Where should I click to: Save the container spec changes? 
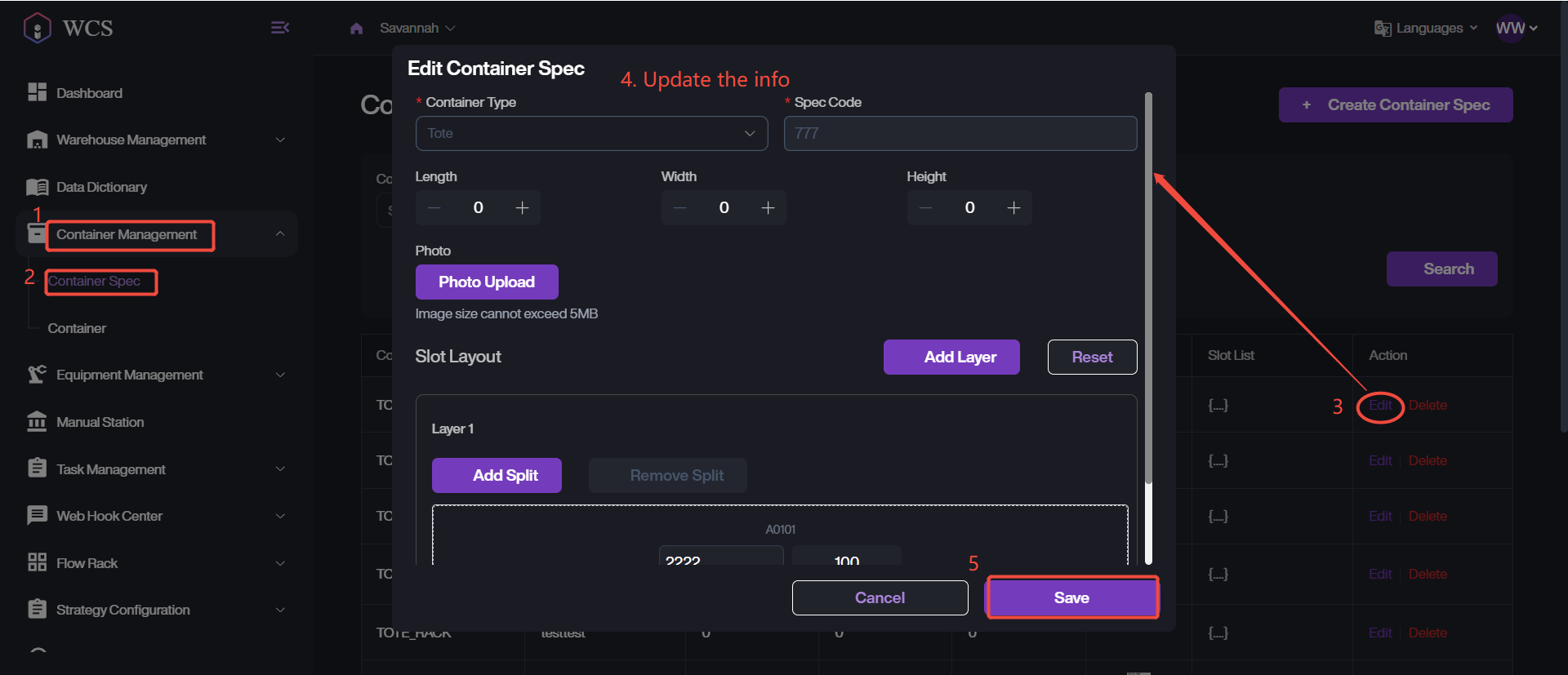1071,597
